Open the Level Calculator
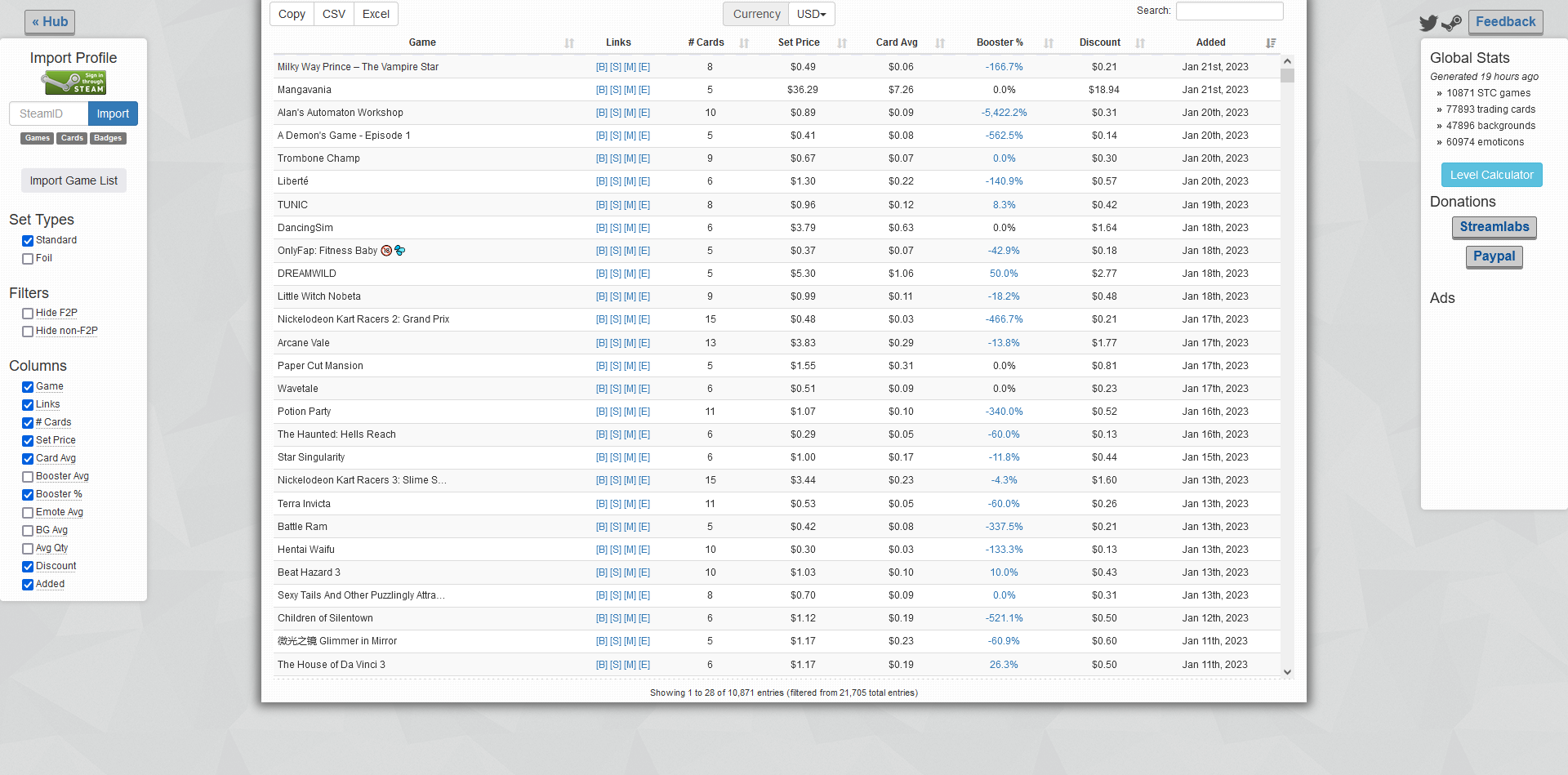The width and height of the screenshot is (1568, 775). [x=1491, y=175]
